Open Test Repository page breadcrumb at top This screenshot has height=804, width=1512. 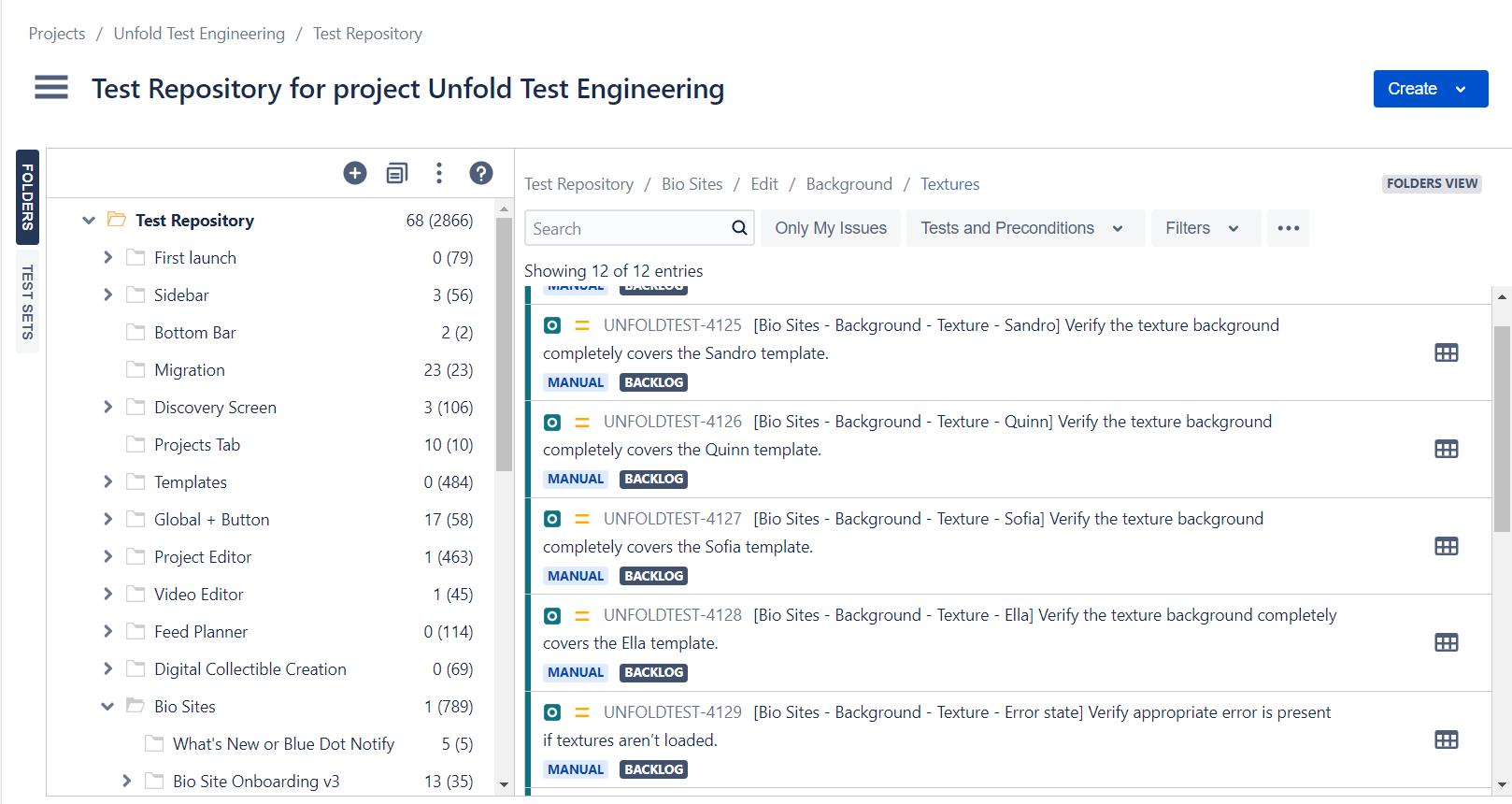click(x=368, y=34)
